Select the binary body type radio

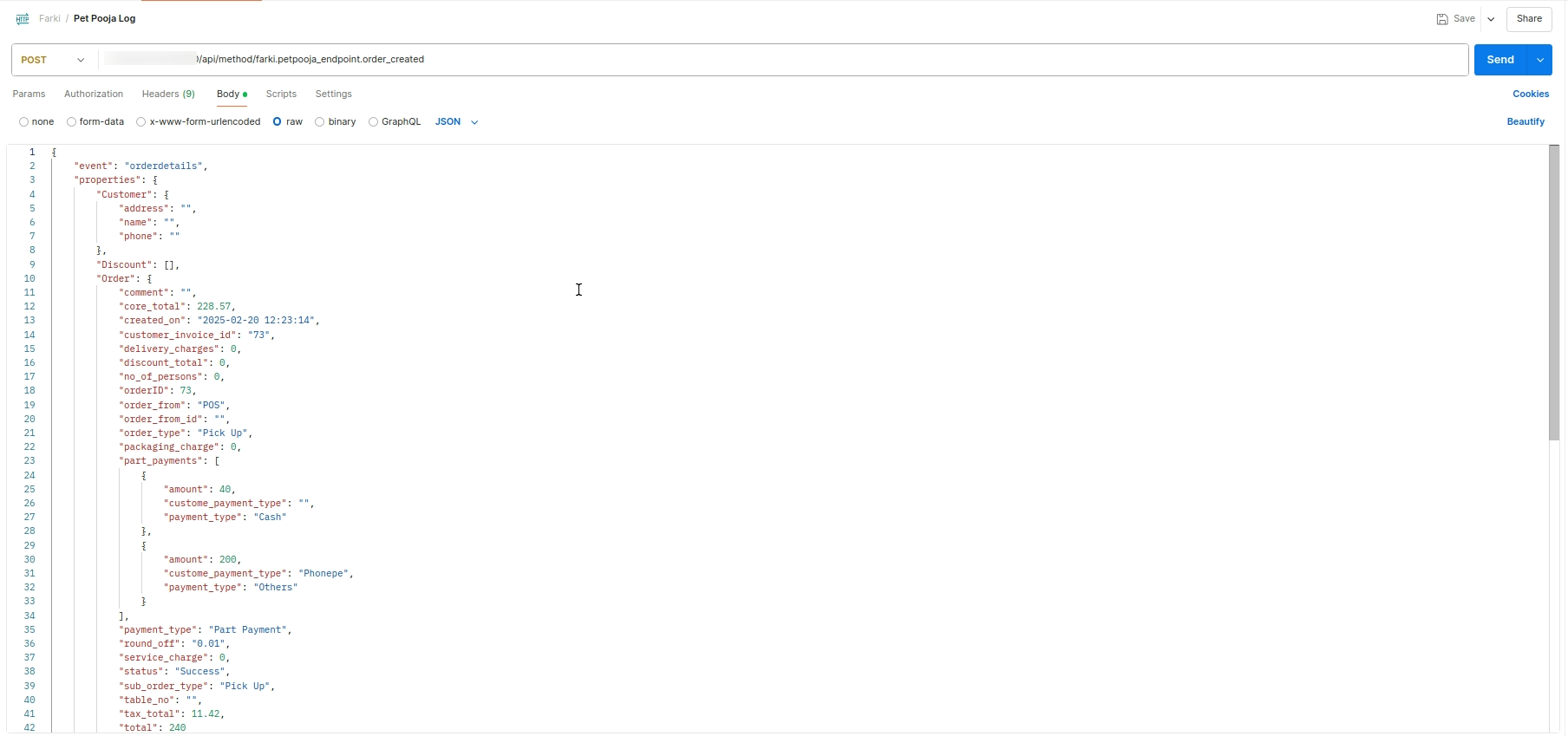tap(320, 122)
